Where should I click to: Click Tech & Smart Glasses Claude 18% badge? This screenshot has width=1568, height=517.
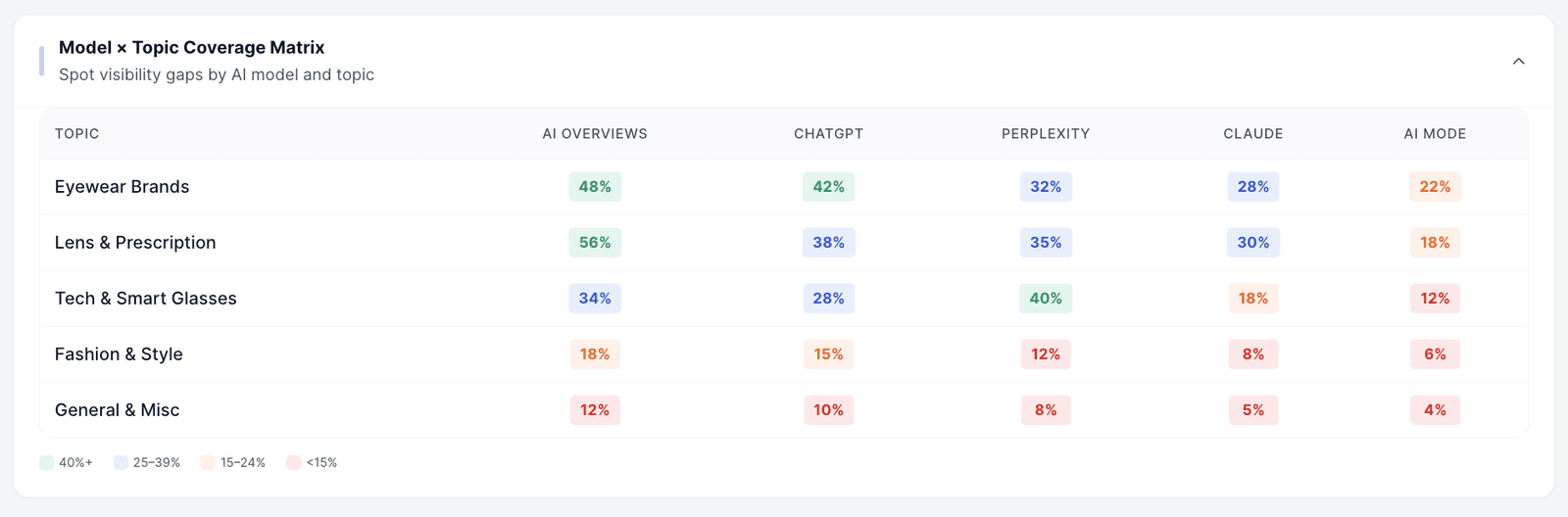click(1253, 299)
